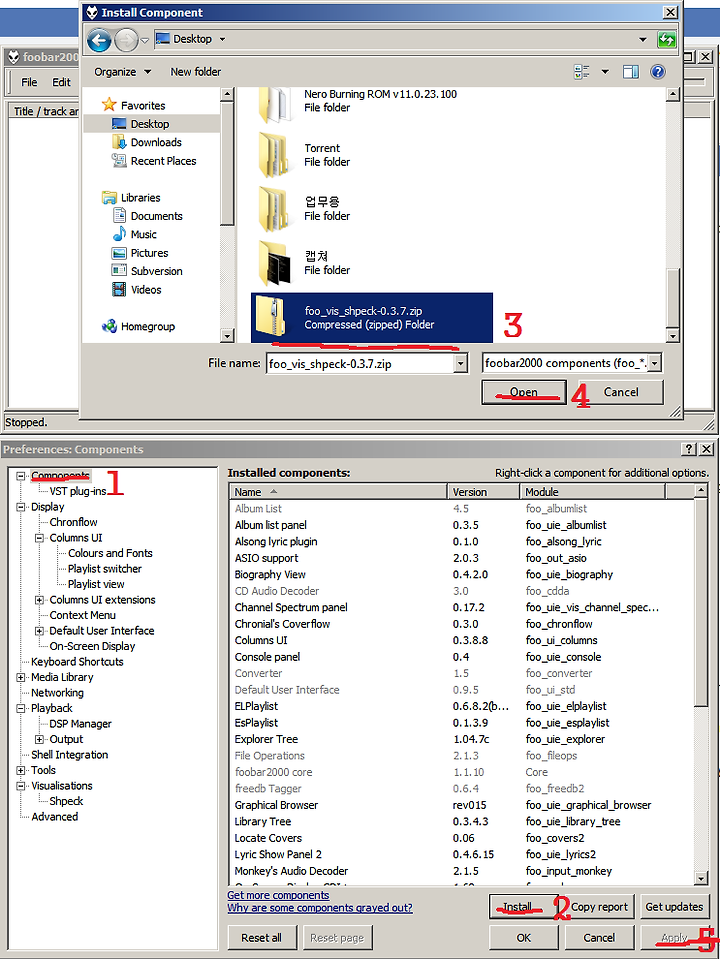
Task: Expand the Columns UI extensions node
Action: point(39,600)
